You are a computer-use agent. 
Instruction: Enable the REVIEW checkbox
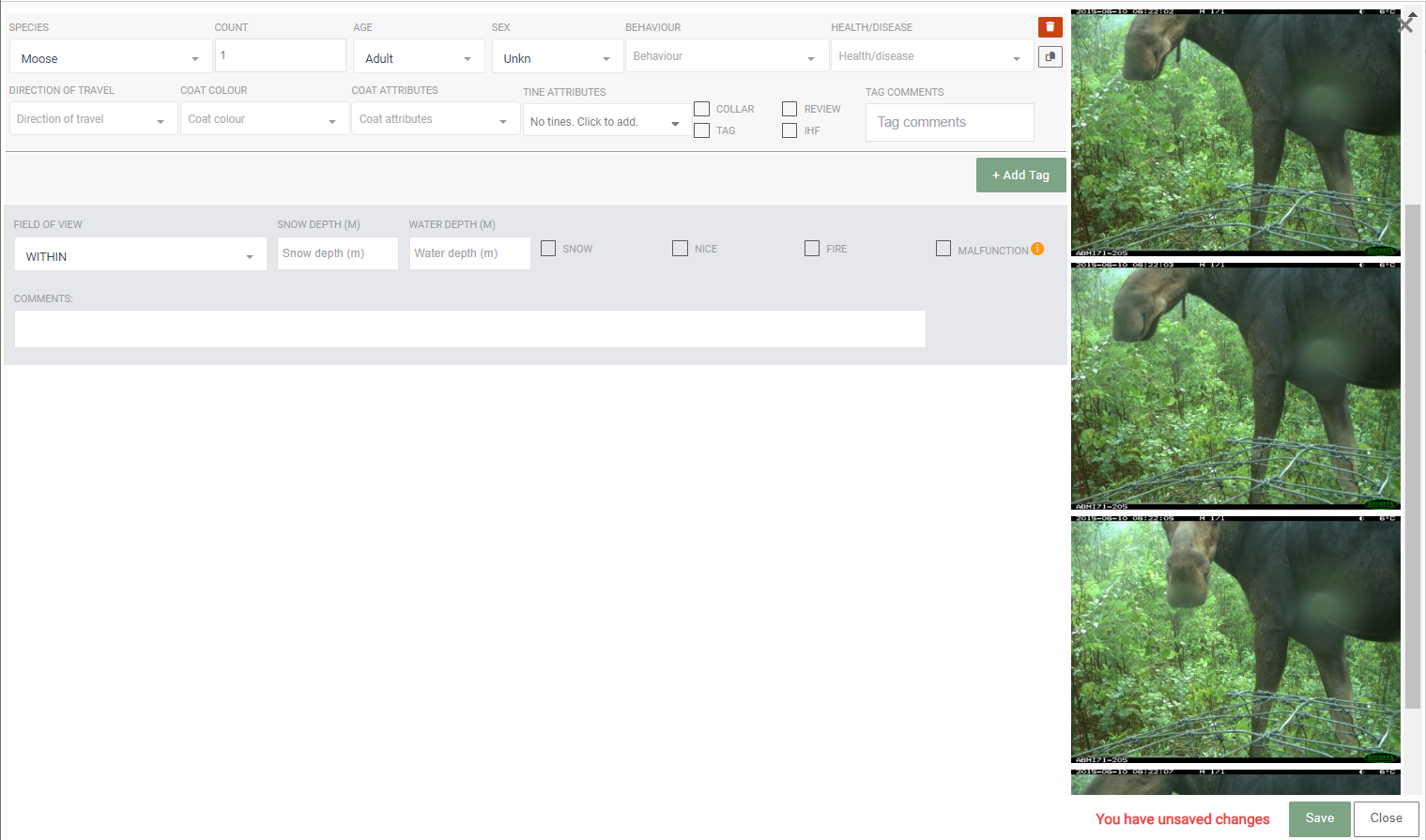(x=790, y=109)
